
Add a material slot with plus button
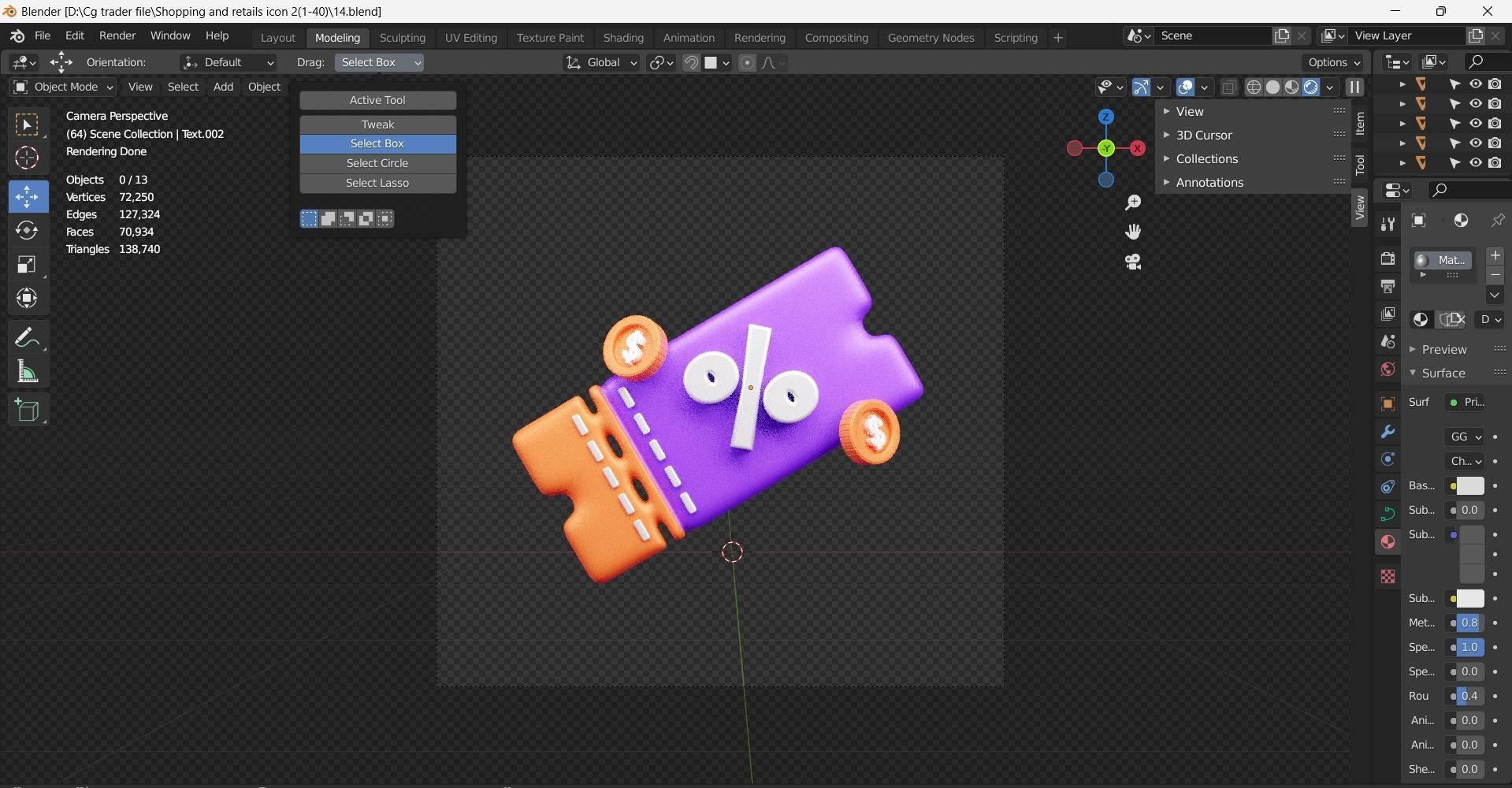tap(1495, 255)
